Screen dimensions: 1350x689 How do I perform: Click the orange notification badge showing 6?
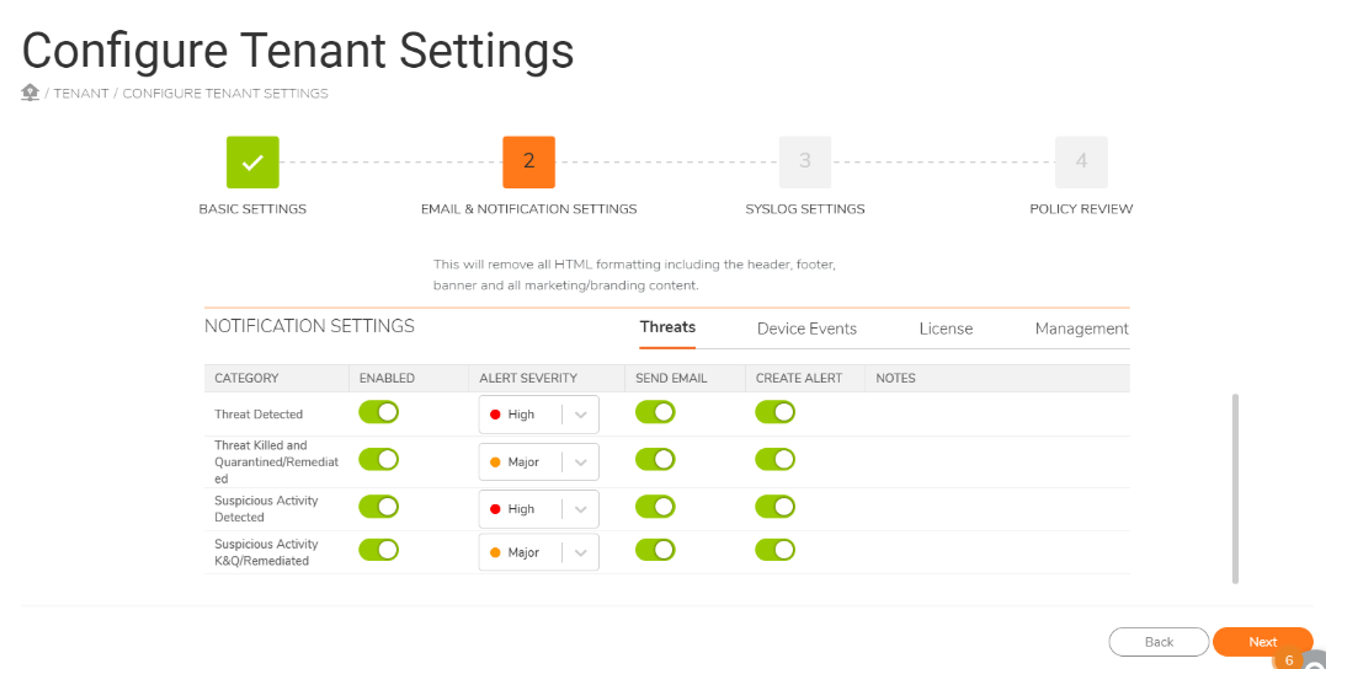tap(1288, 660)
